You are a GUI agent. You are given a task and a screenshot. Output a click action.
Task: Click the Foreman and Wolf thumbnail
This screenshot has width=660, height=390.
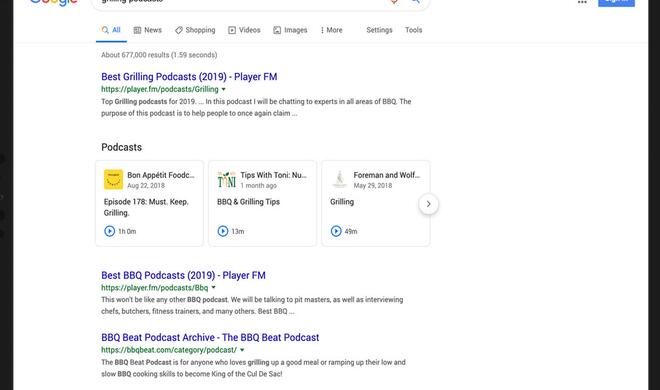(340, 180)
